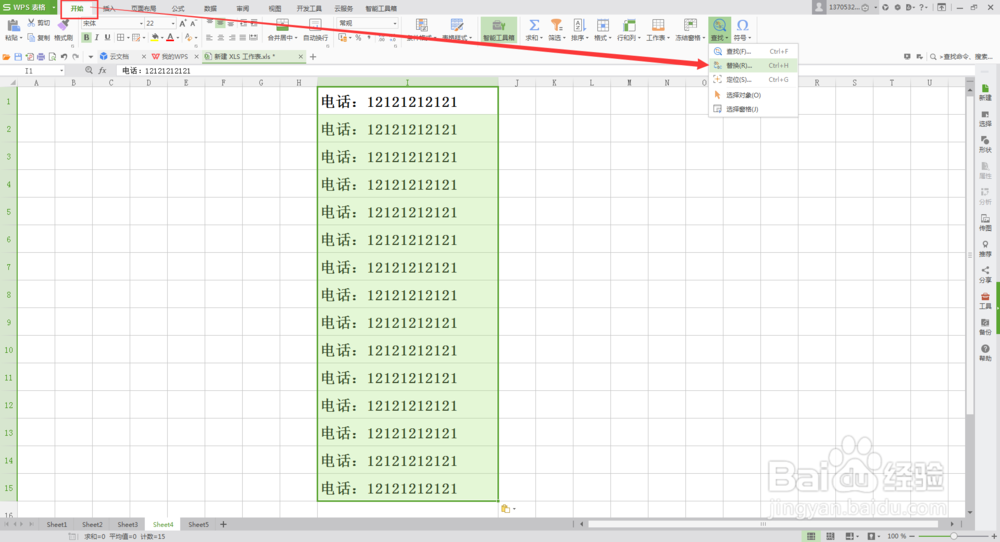Toggle italic formatting
Image resolution: width=1000 pixels, height=542 pixels.
pyautogui.click(x=97, y=38)
